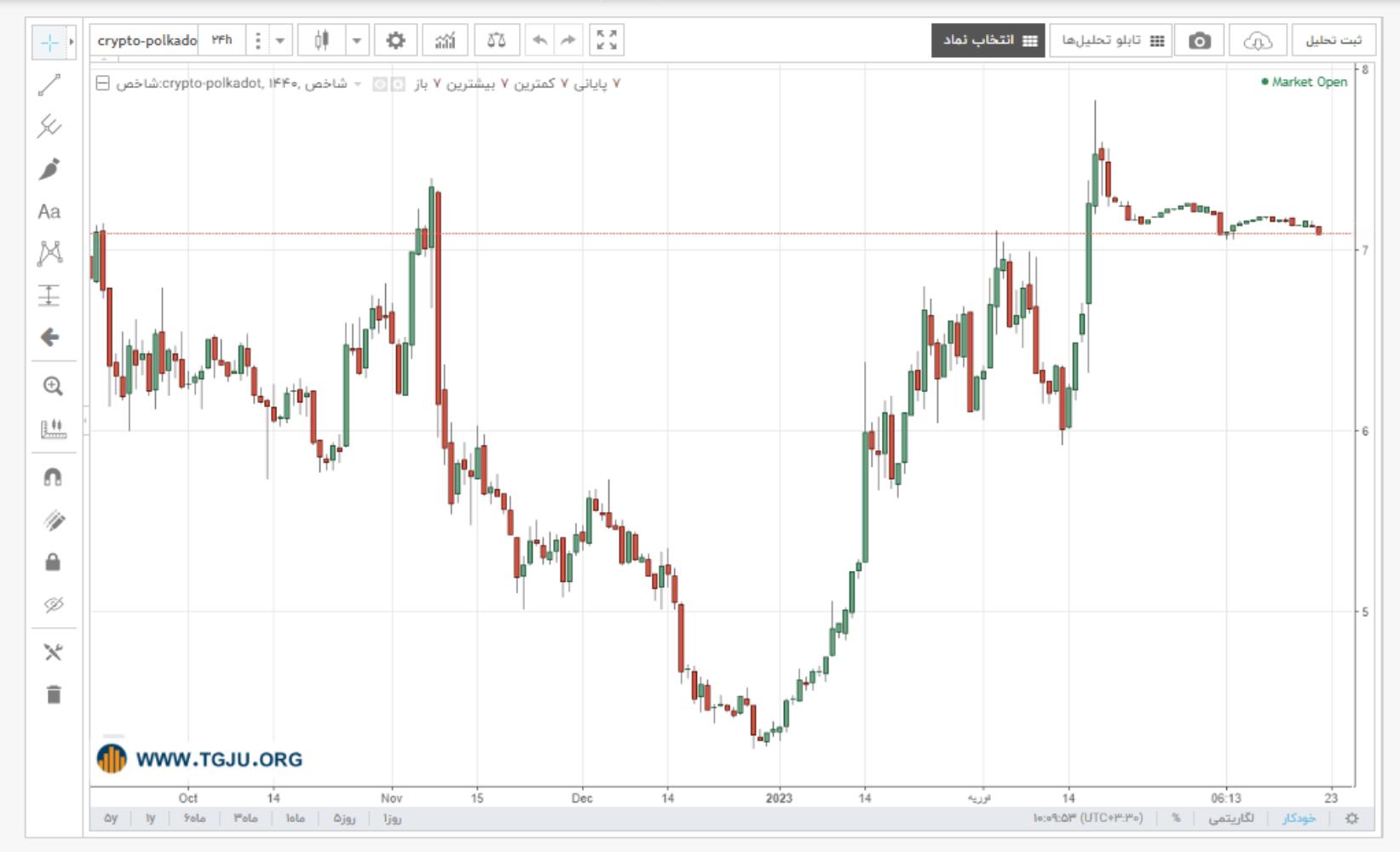Toggle the lock all drawings icon
This screenshot has height=852, width=1400.
click(53, 562)
